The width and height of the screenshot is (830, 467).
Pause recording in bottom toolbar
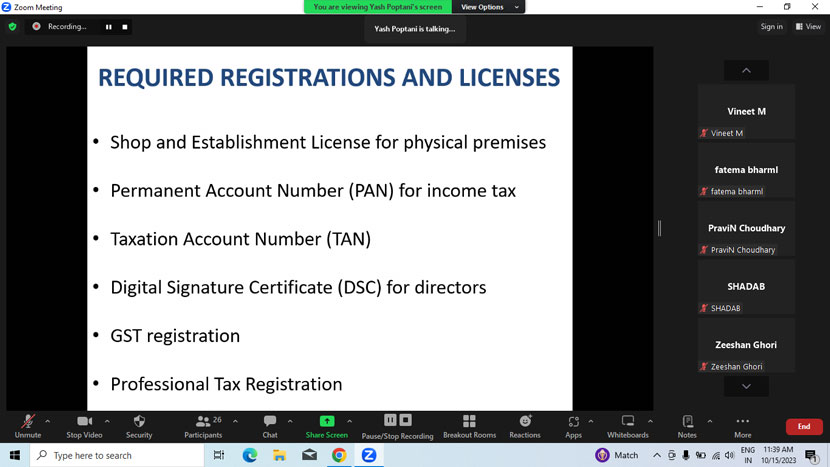click(390, 420)
